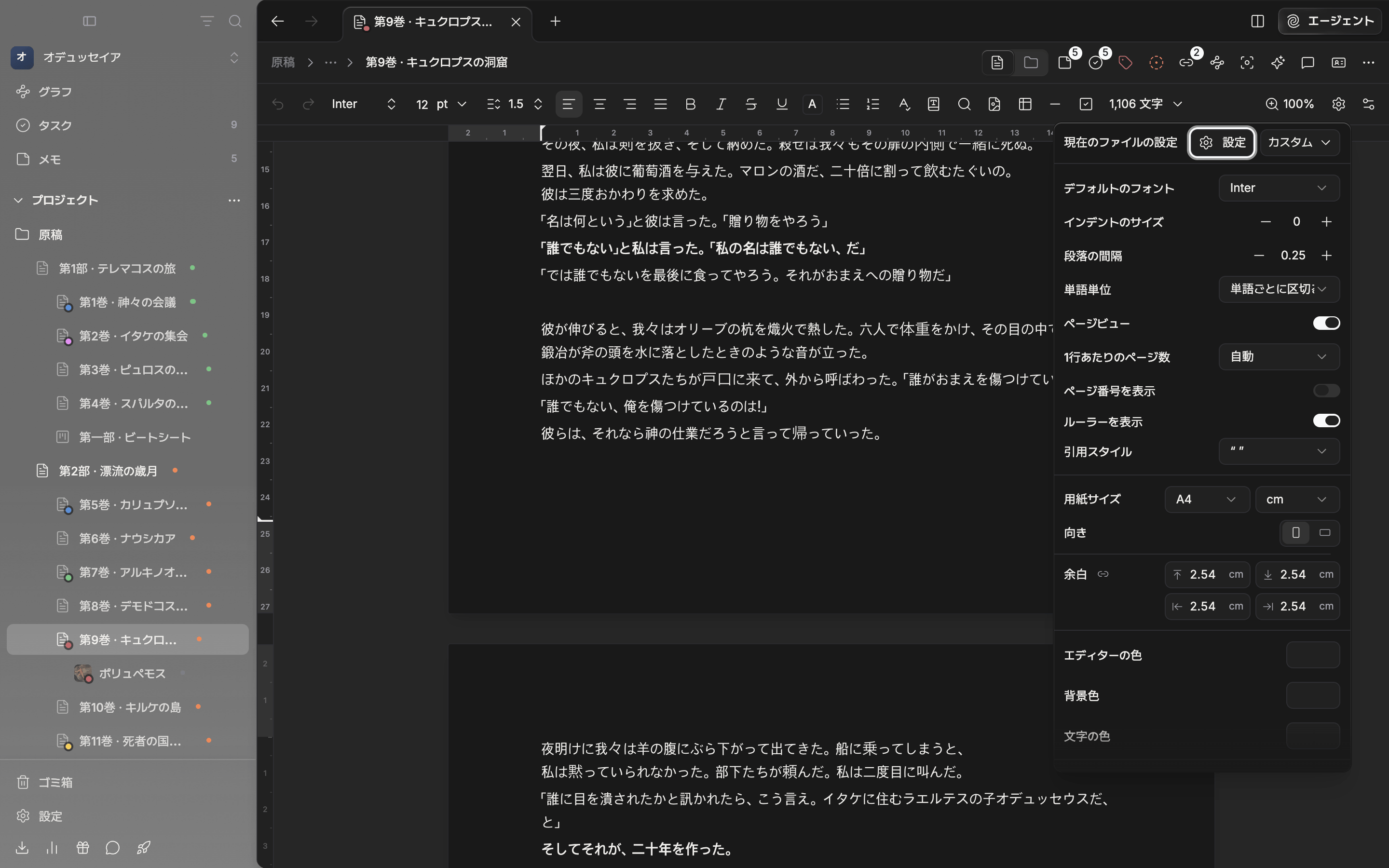This screenshot has height=868, width=1389.
Task: Click the 設定 button in settings panel
Action: (x=1222, y=142)
